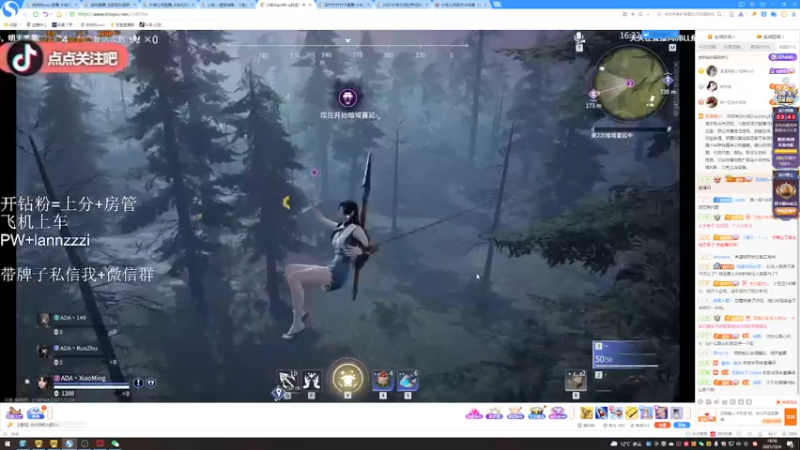Close the active browser tab
This screenshot has height=450, width=800.
tap(310, 5)
